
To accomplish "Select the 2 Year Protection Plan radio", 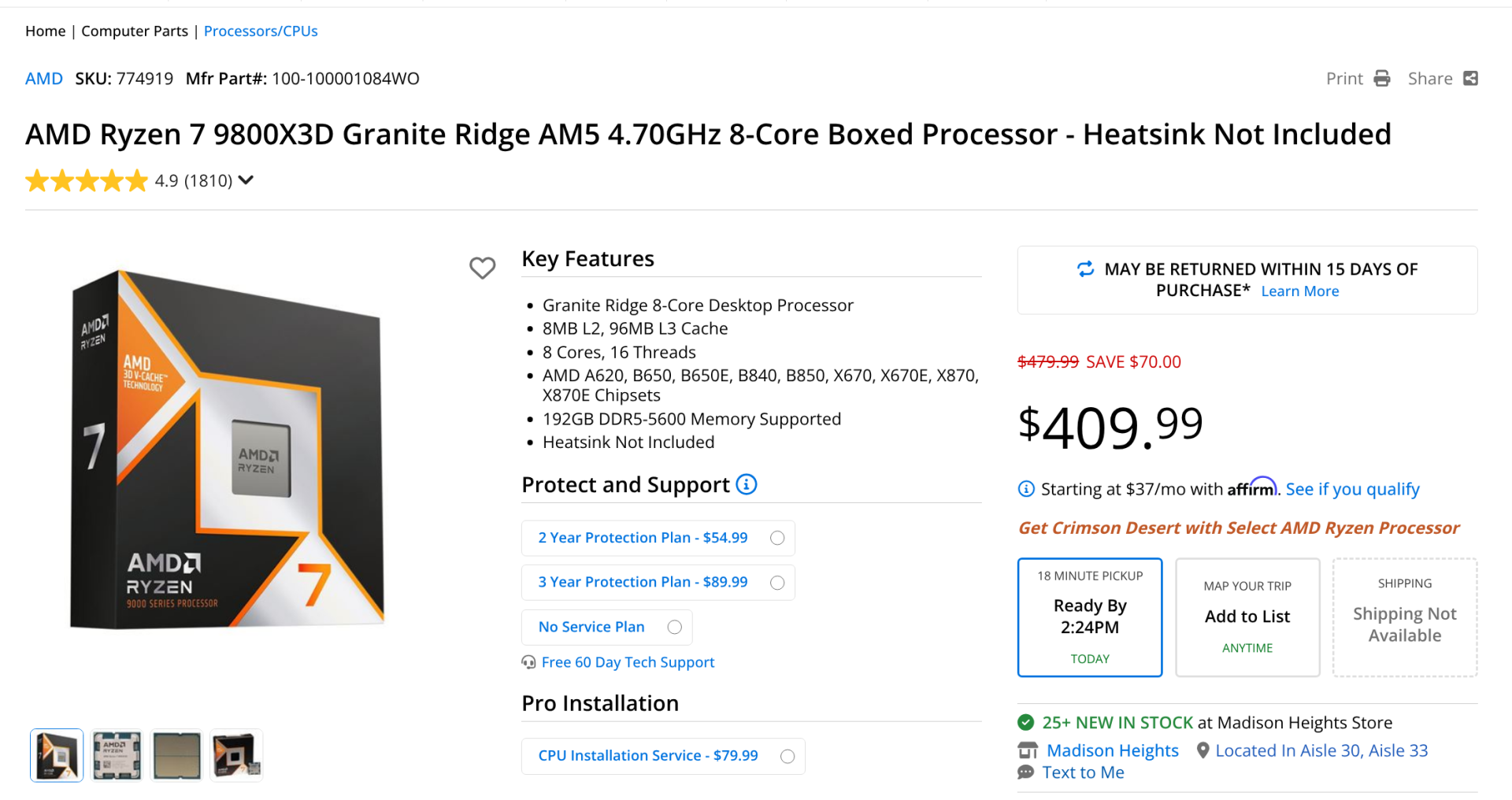I will pos(777,538).
